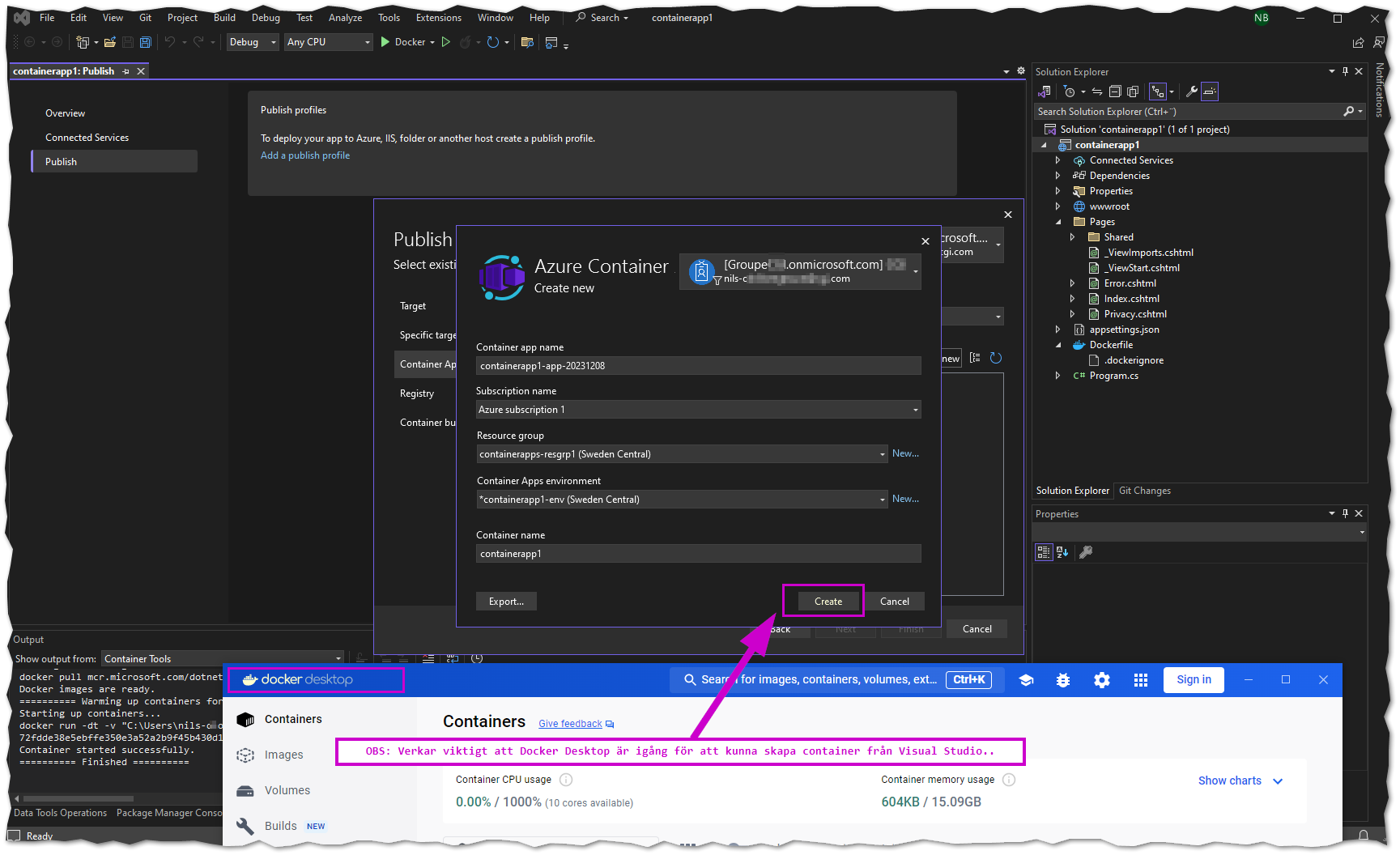Click Create button in Azure Container dialog
The width and height of the screenshot is (1400, 855).
[828, 602]
